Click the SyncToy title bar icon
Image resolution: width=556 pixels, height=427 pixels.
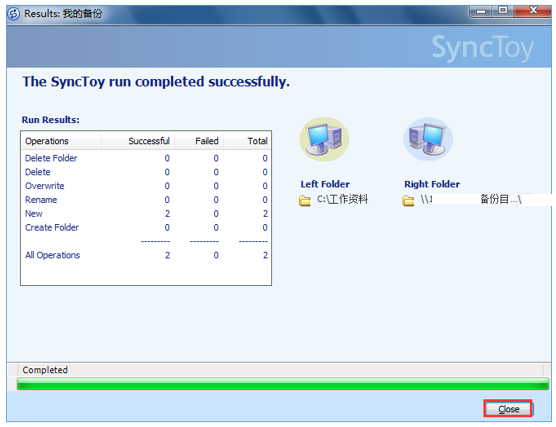pos(13,14)
